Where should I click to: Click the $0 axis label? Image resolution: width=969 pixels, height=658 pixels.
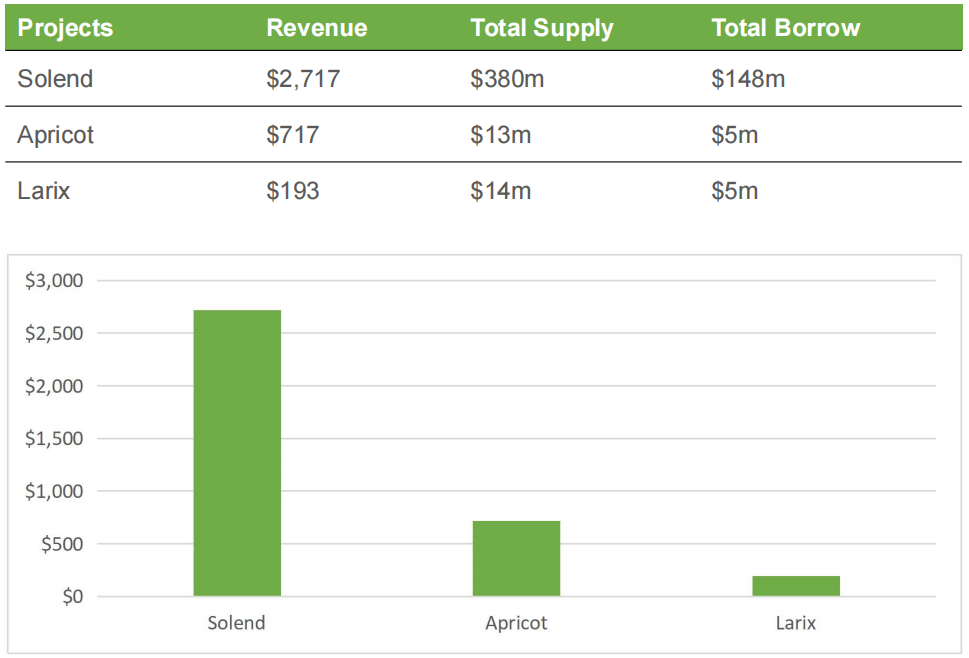tap(72, 596)
